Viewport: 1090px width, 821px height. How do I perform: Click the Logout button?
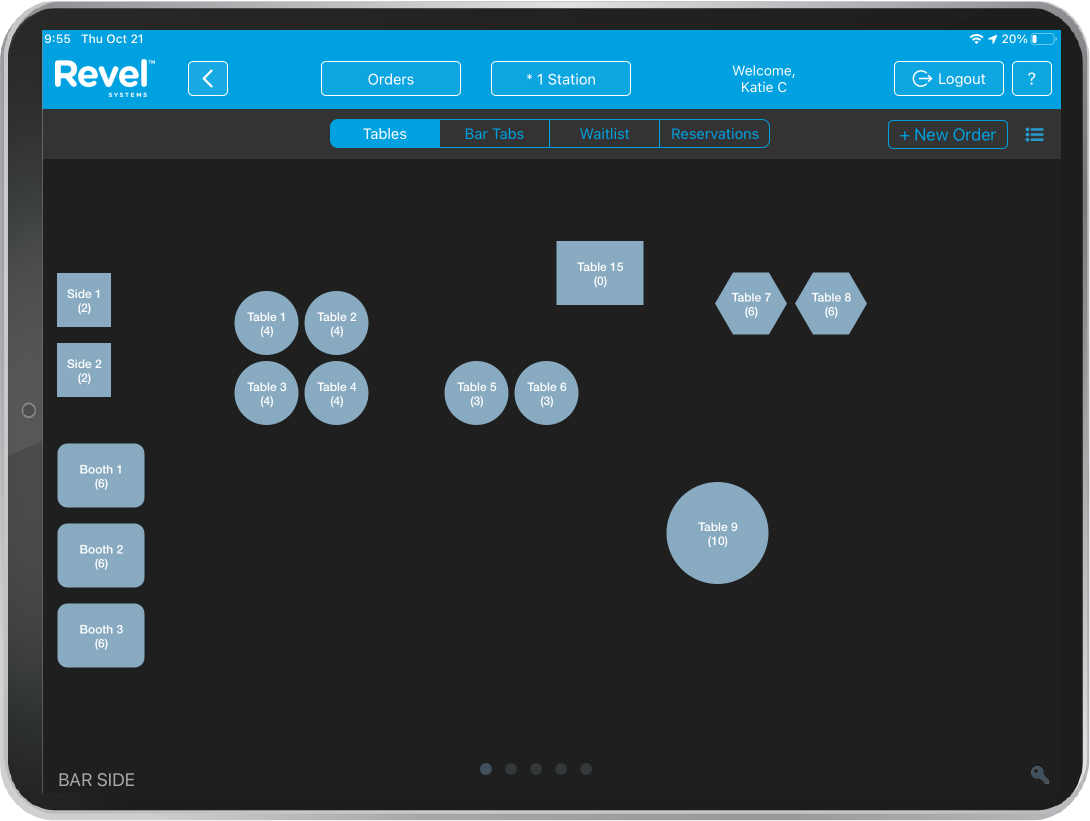(x=948, y=79)
